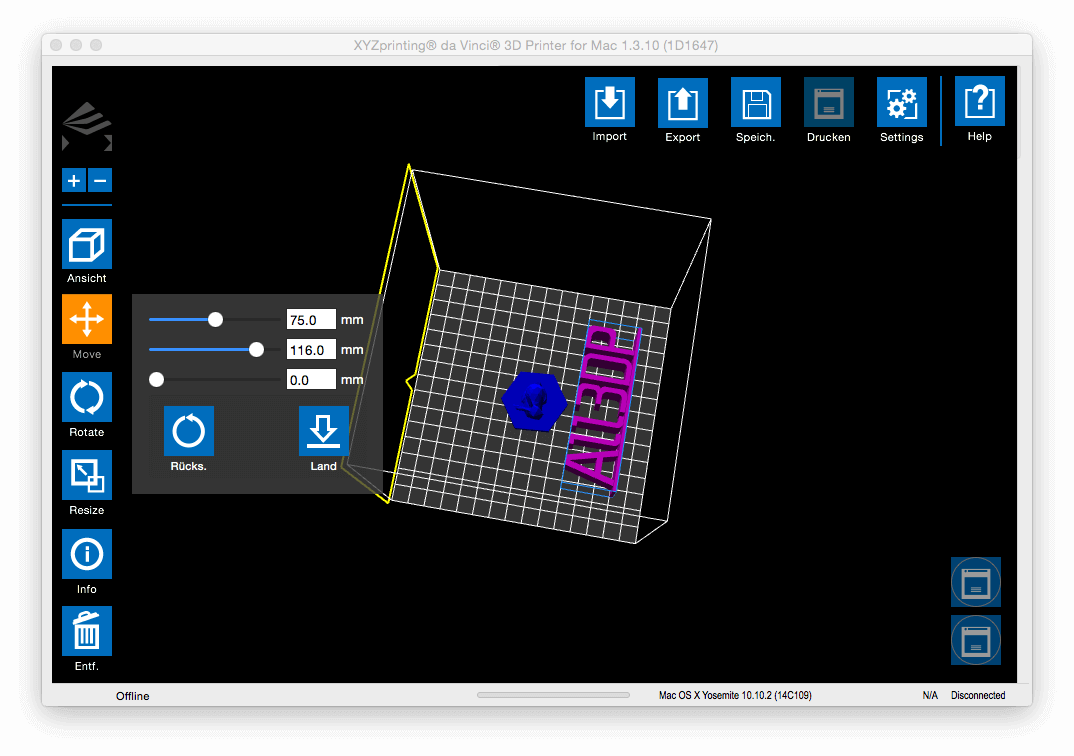
Task: Select the Rotate tool
Action: [x=87, y=397]
